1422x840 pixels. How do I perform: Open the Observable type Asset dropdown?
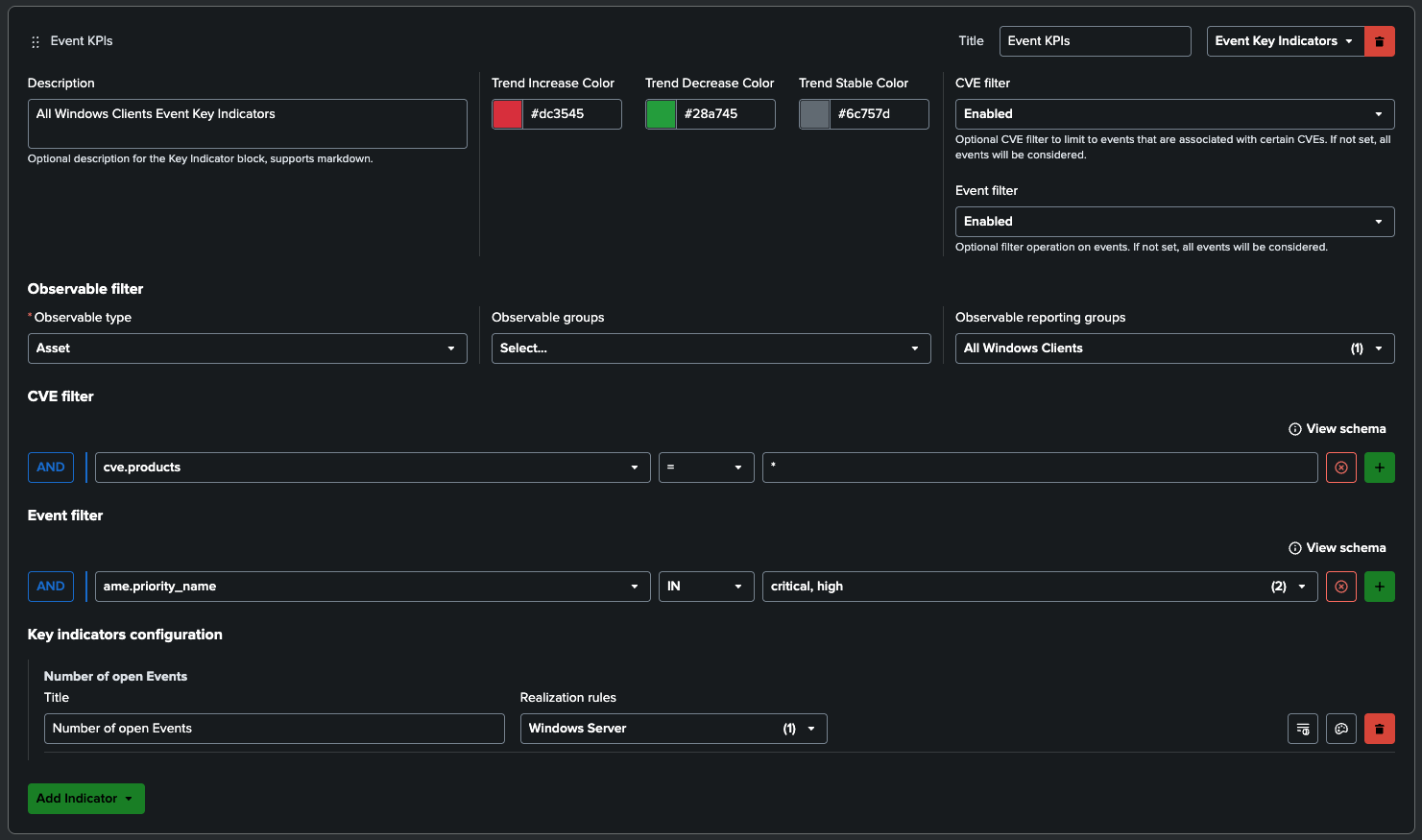tap(247, 348)
